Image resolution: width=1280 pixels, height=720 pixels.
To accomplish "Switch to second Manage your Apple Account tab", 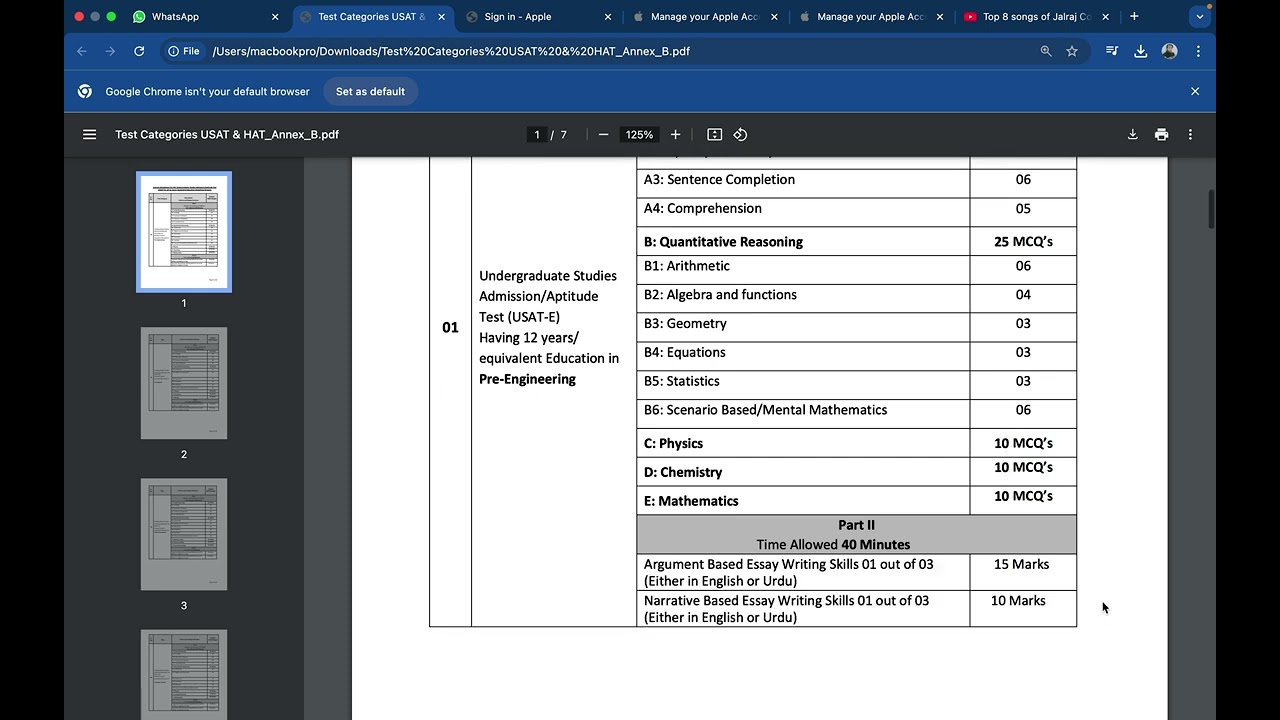I will click(871, 17).
